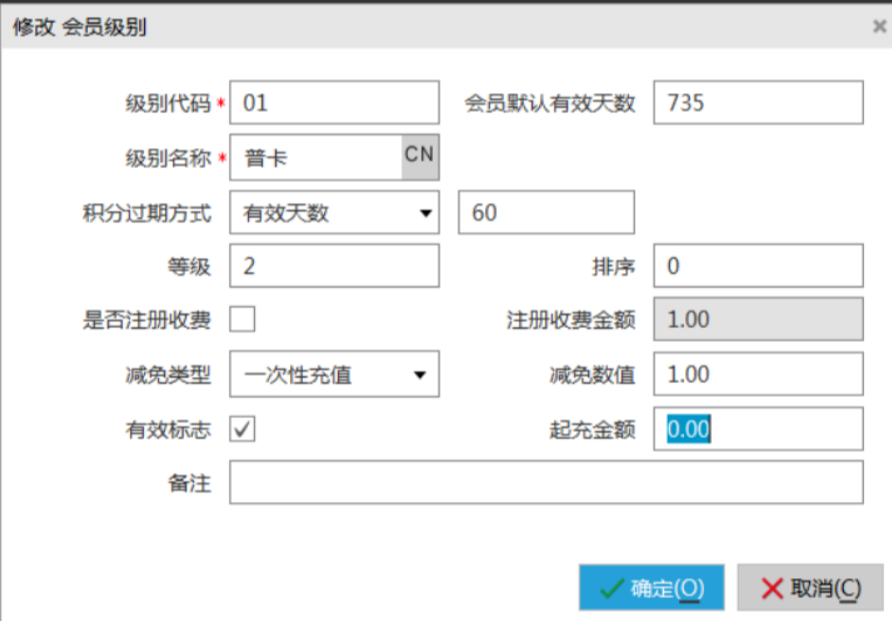Click the 级别代码 input field
The height and width of the screenshot is (621, 892).
[x=334, y=103]
